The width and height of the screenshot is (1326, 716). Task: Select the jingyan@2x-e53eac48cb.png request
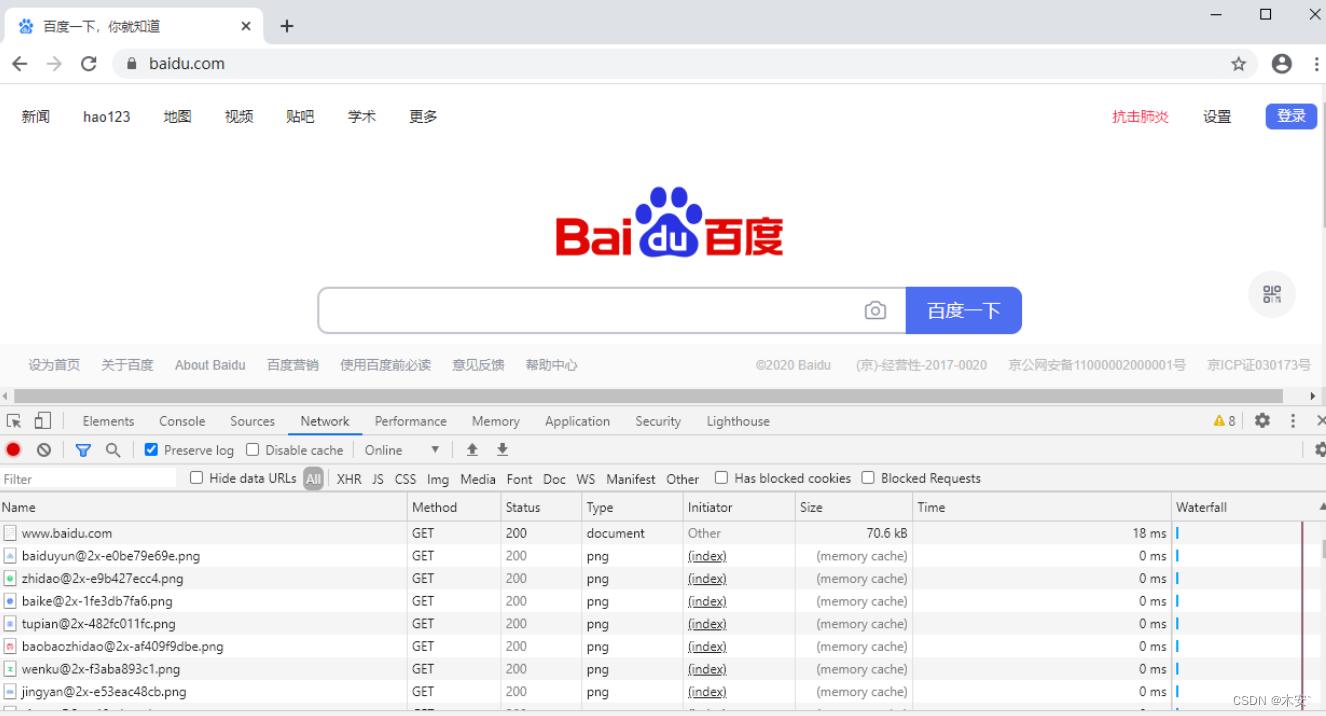[x=104, y=692]
